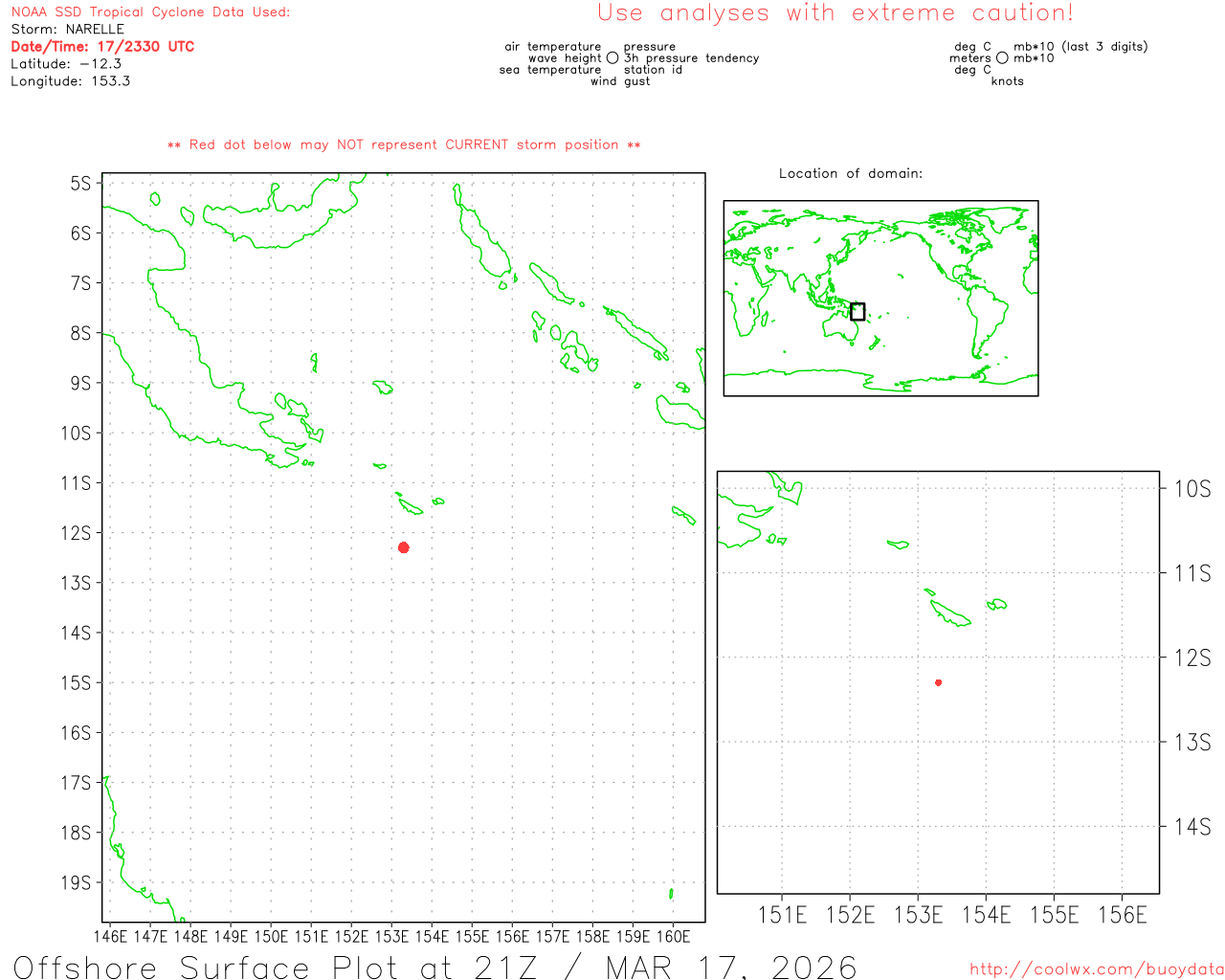
Task: Click the black domain rectangle on the world map
Action: [857, 312]
